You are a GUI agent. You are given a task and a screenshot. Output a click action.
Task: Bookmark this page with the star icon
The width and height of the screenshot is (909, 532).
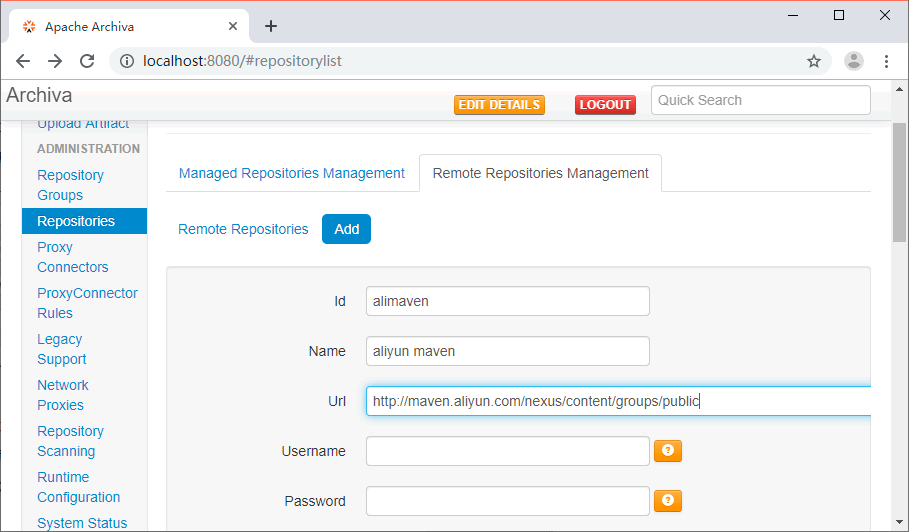[814, 61]
